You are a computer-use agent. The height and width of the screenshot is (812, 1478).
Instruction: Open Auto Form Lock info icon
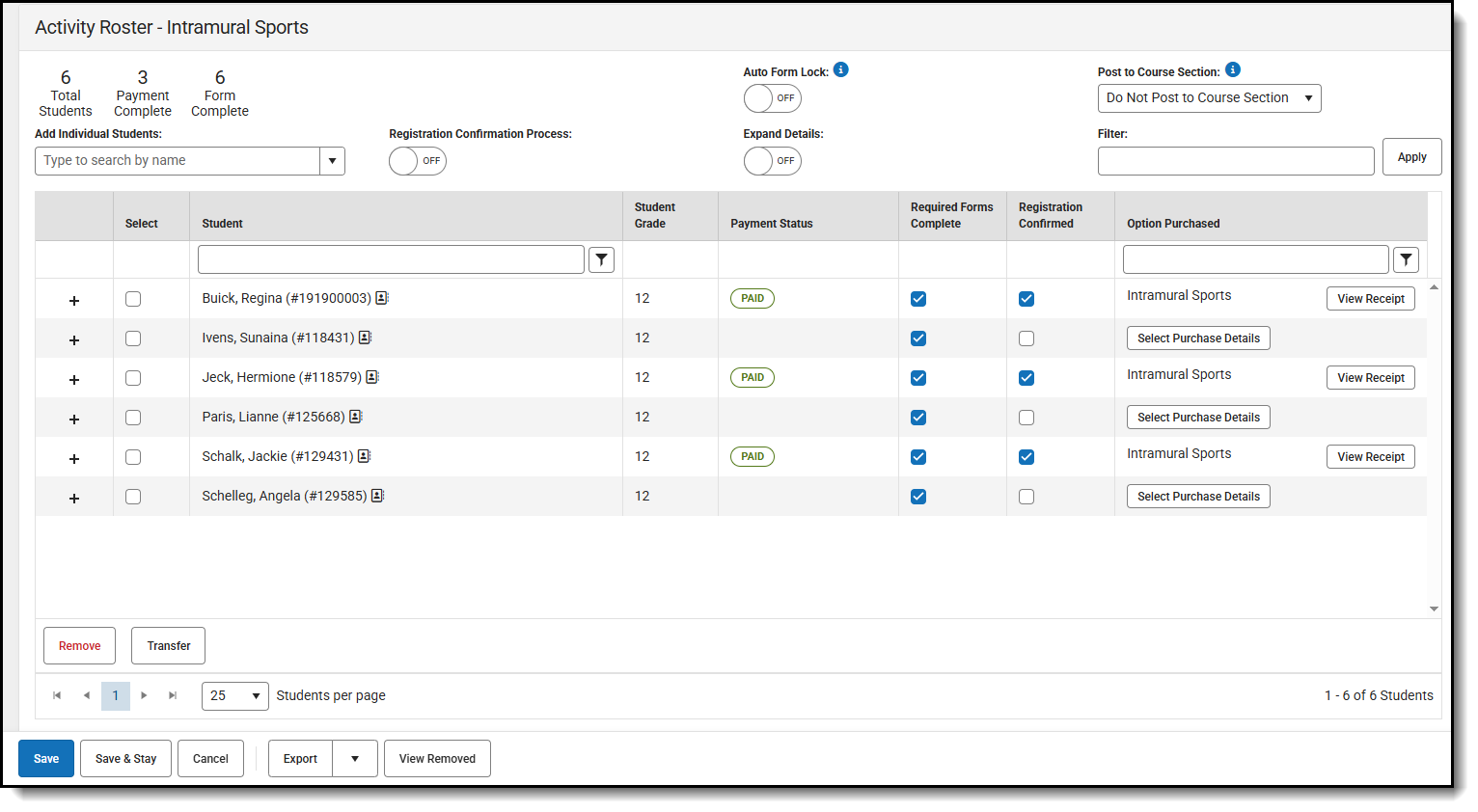pos(841,69)
